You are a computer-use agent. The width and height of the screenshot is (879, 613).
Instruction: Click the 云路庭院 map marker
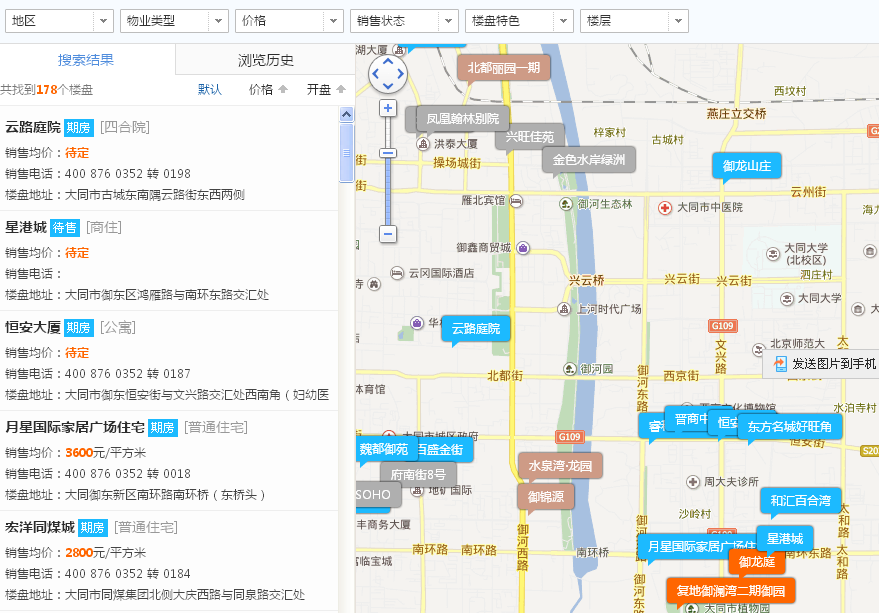[x=475, y=328]
